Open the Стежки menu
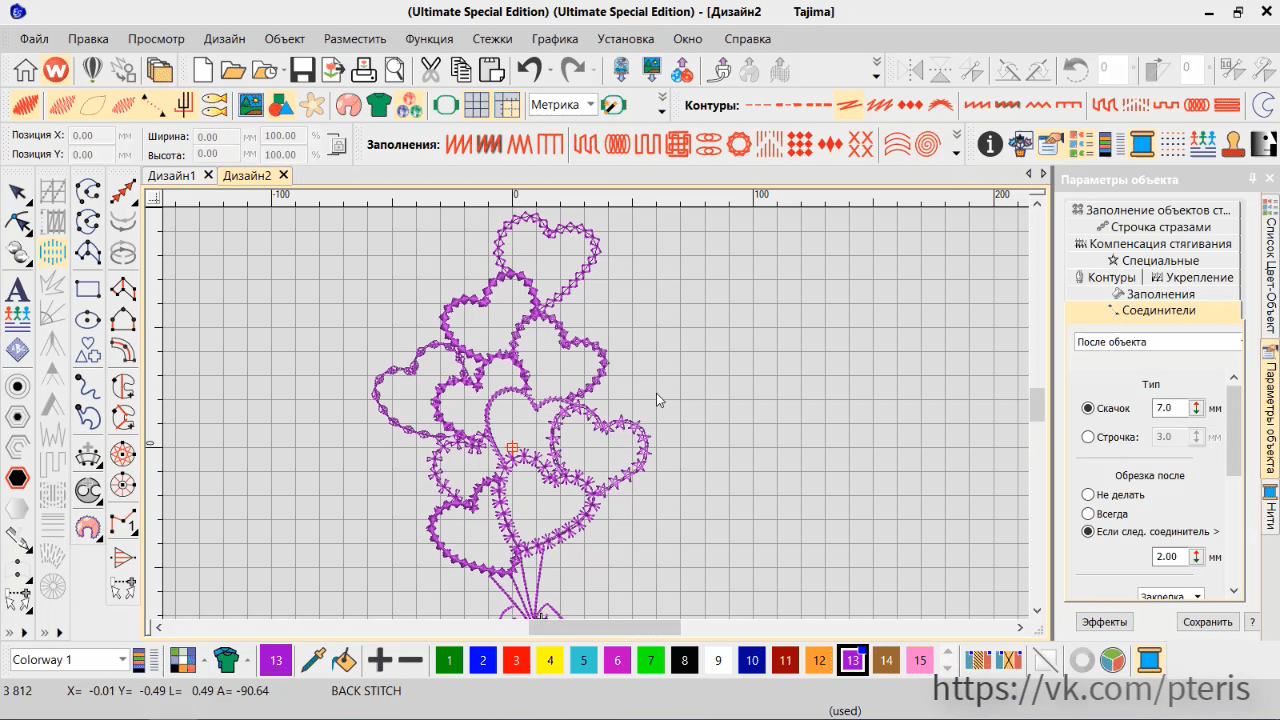 492,39
